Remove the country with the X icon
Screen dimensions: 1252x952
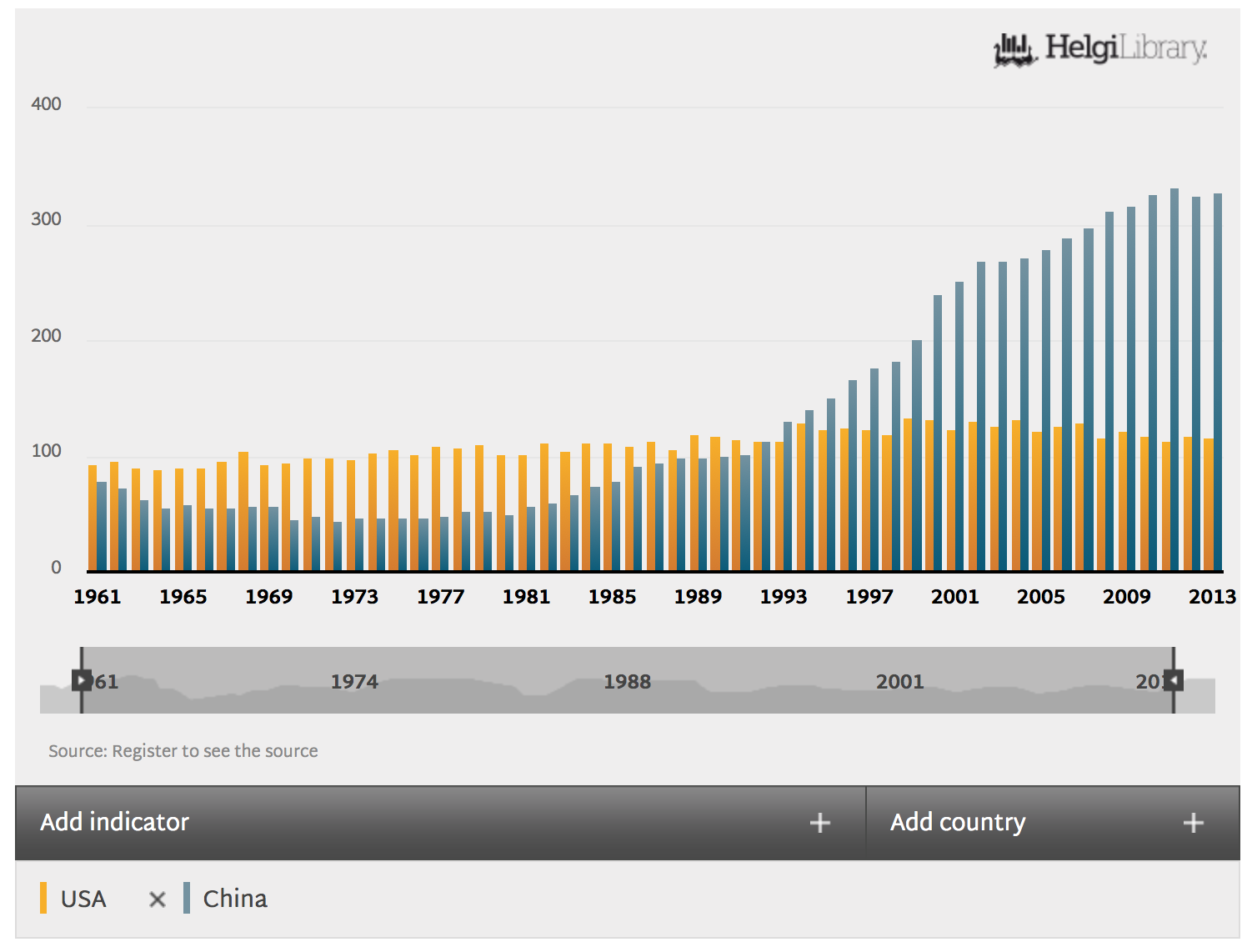157,899
